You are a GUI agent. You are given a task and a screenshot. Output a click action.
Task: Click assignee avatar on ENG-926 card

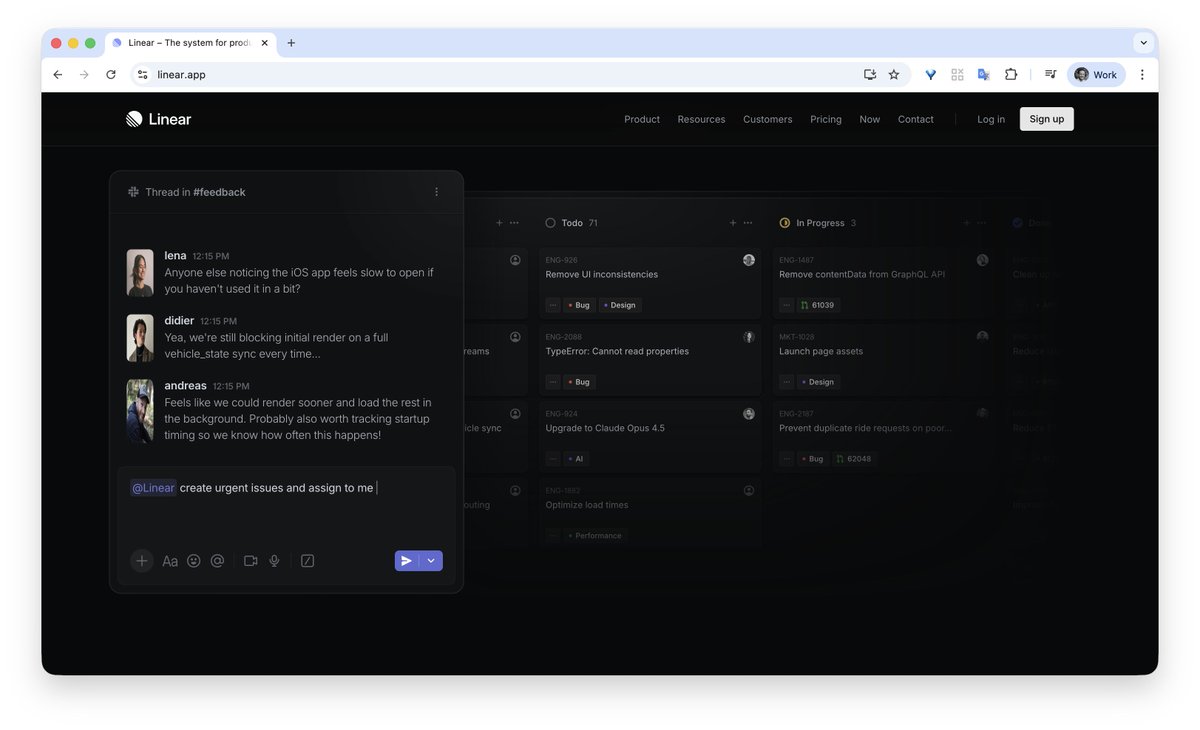pos(749,260)
